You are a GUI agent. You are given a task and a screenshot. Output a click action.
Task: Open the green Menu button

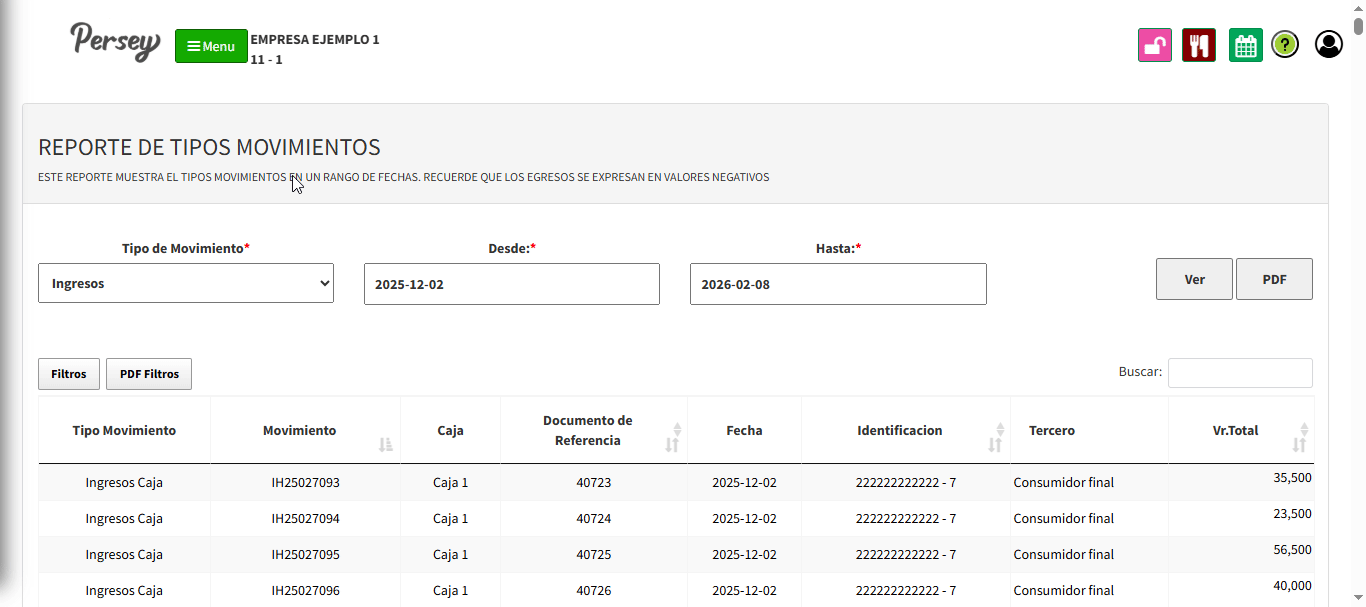coord(211,46)
